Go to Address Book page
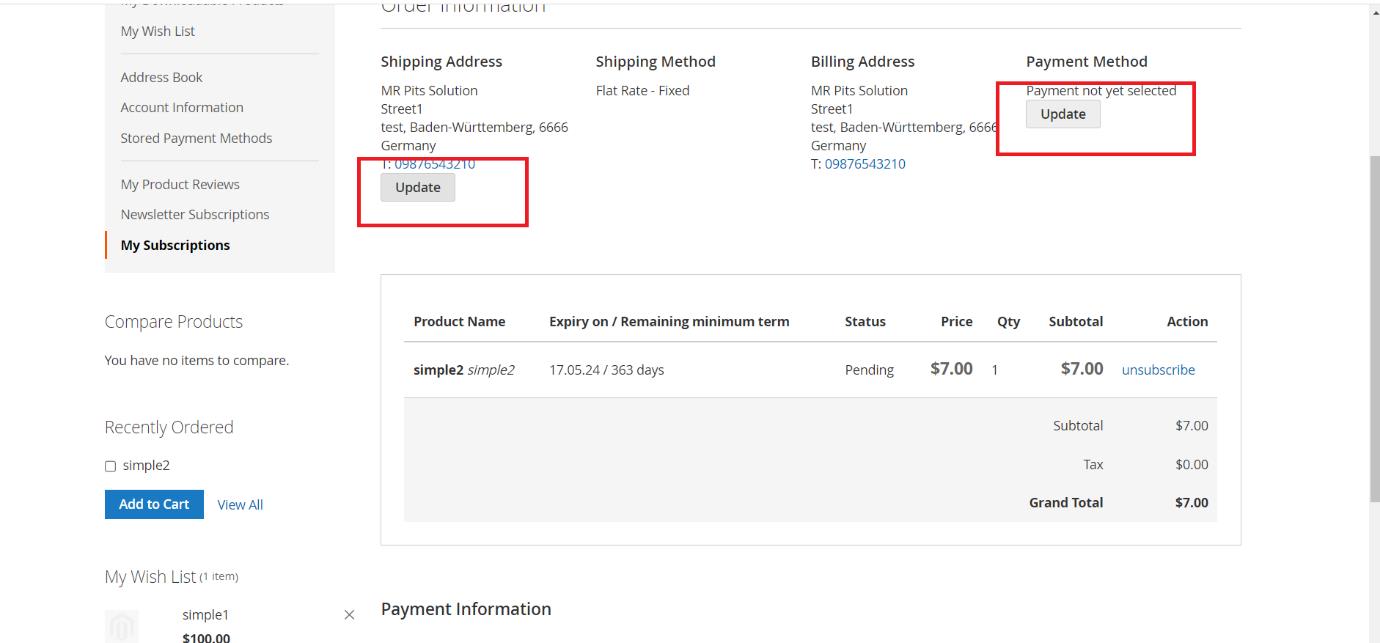This screenshot has height=643, width=1380. click(x=162, y=77)
